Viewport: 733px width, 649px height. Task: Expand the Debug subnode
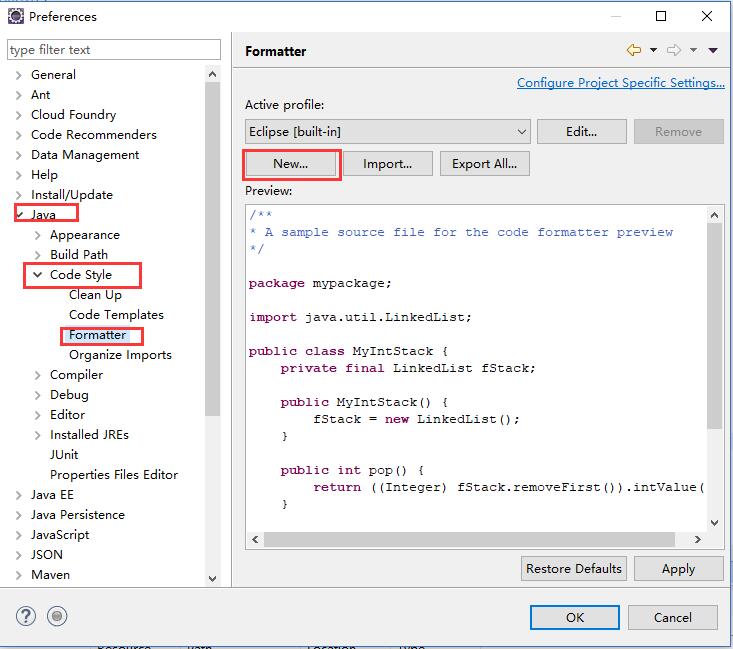(x=38, y=395)
